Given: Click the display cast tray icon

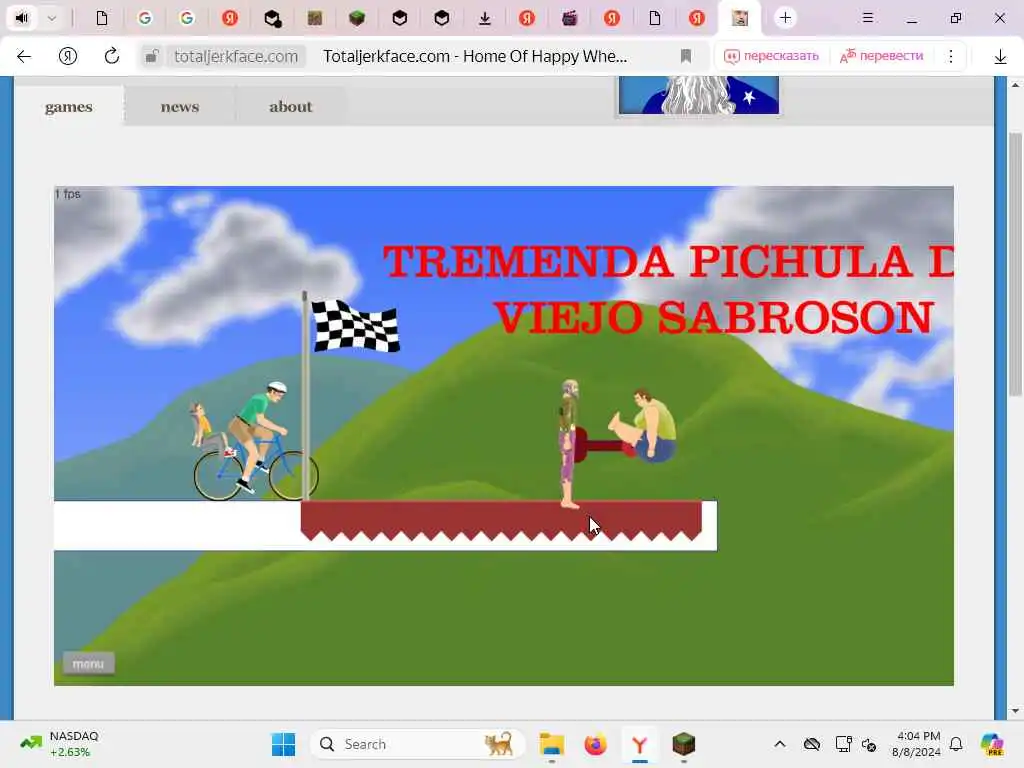Looking at the screenshot, I should [x=843, y=744].
